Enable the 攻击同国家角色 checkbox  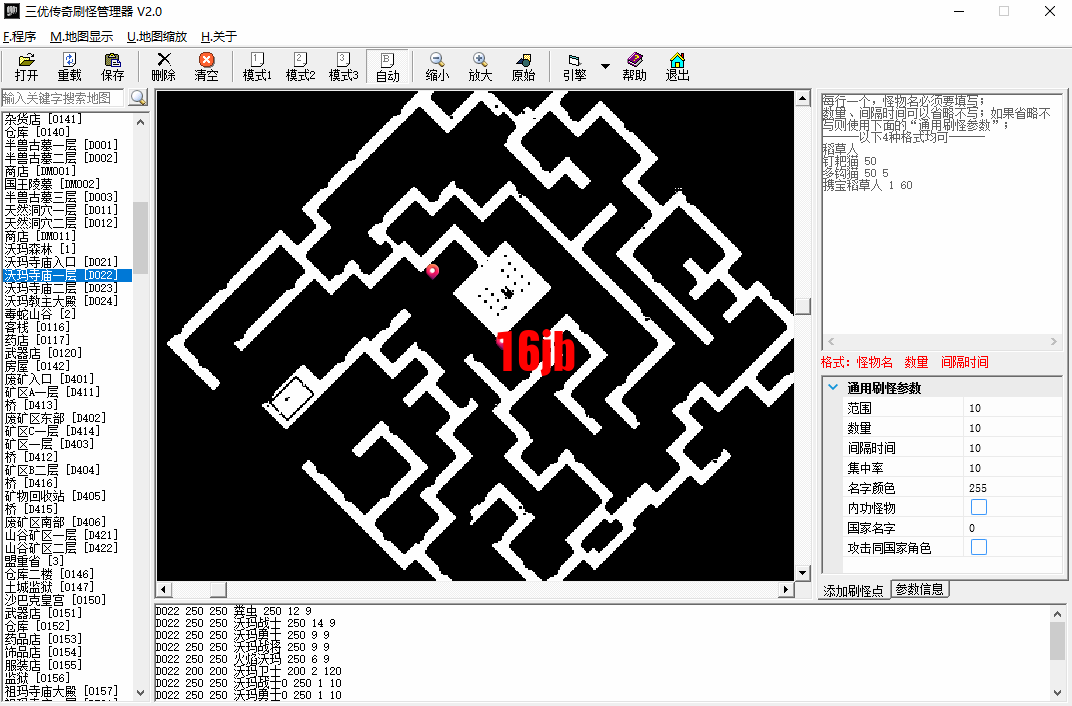click(979, 547)
